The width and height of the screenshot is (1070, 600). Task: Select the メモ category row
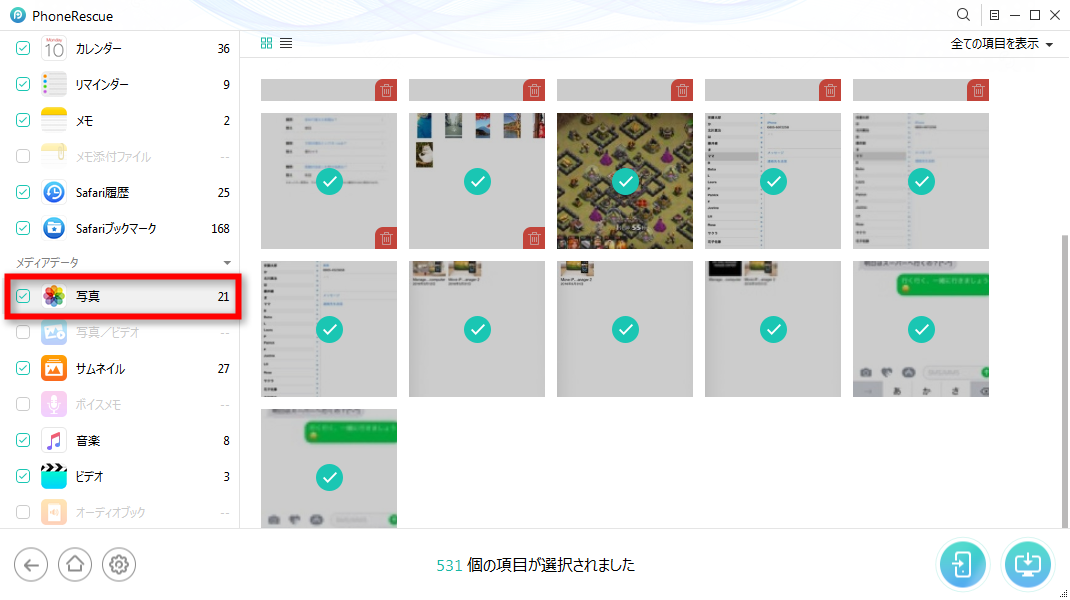119,120
